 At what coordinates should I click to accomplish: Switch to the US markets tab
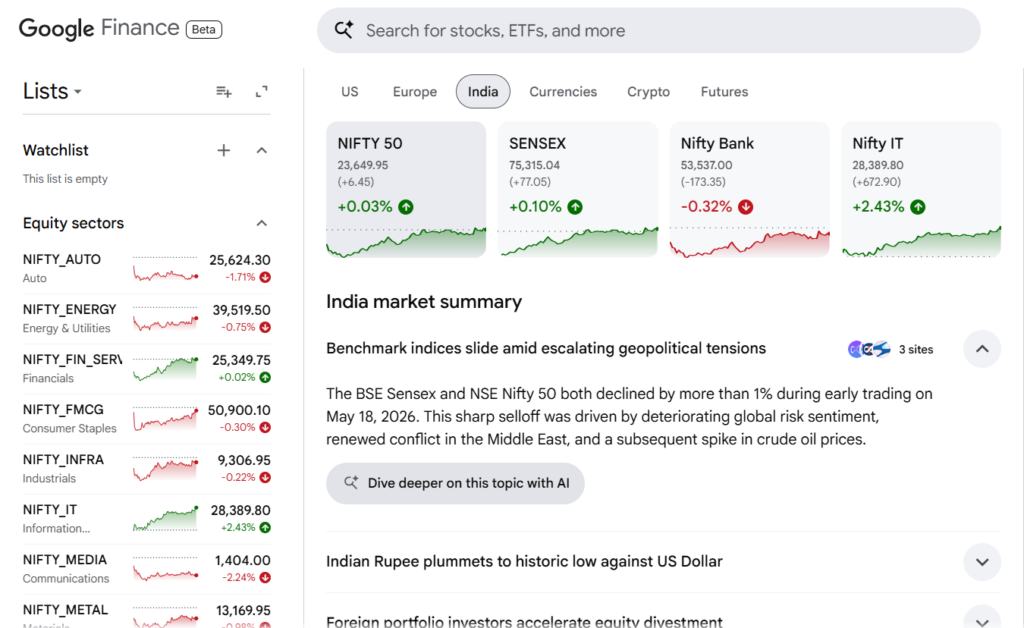pos(349,92)
